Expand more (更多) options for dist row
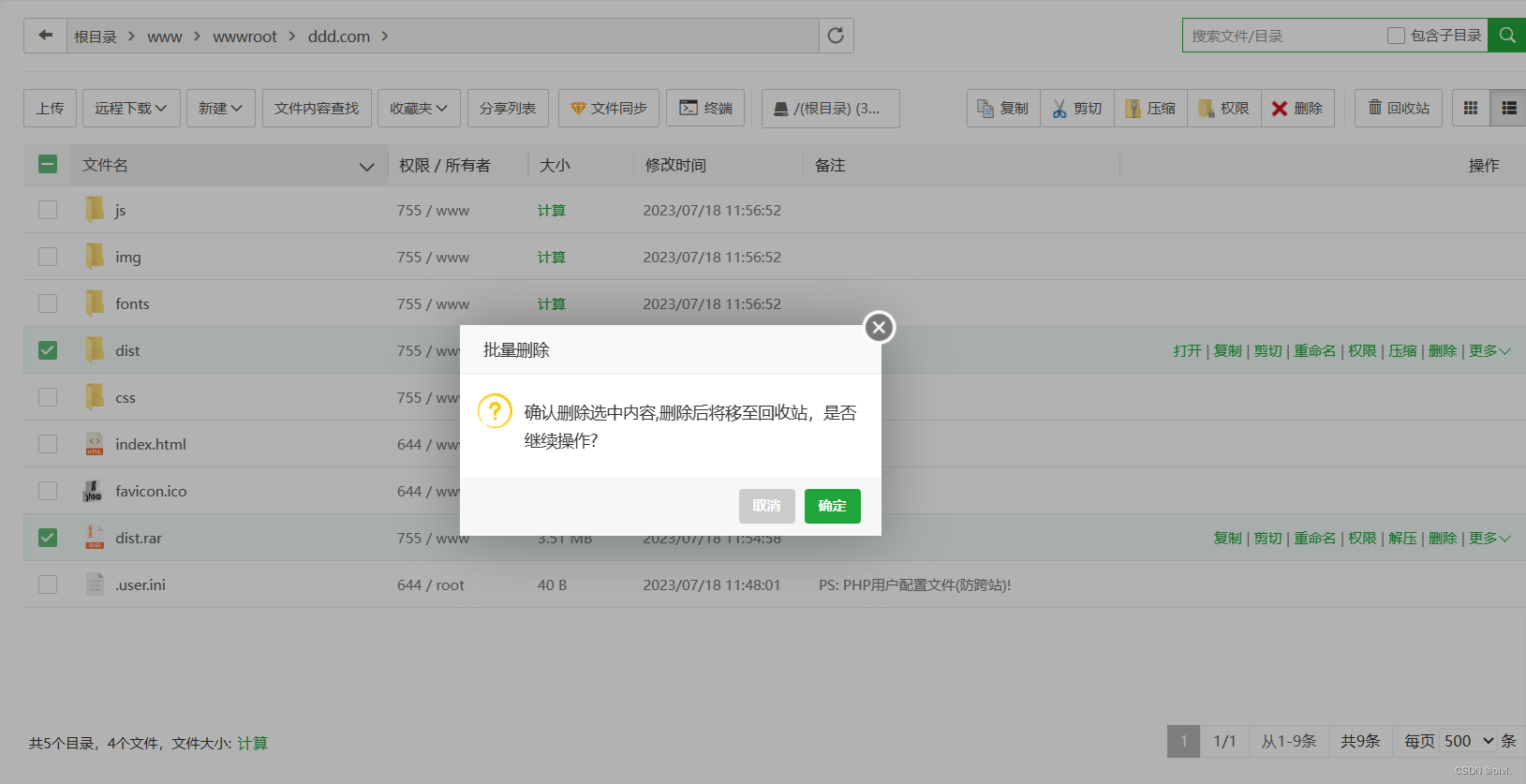Image resolution: width=1526 pixels, height=784 pixels. (1489, 351)
